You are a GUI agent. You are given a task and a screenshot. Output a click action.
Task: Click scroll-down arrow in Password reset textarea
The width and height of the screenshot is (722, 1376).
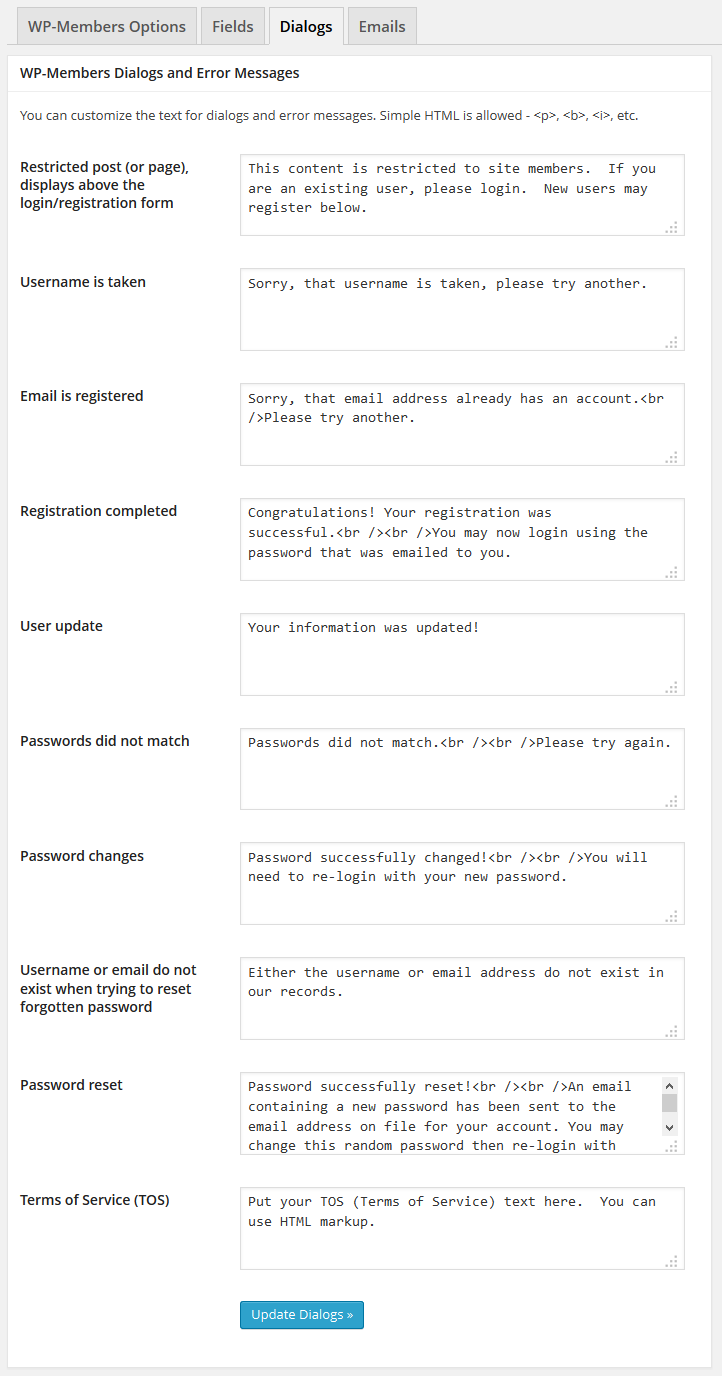(670, 1127)
